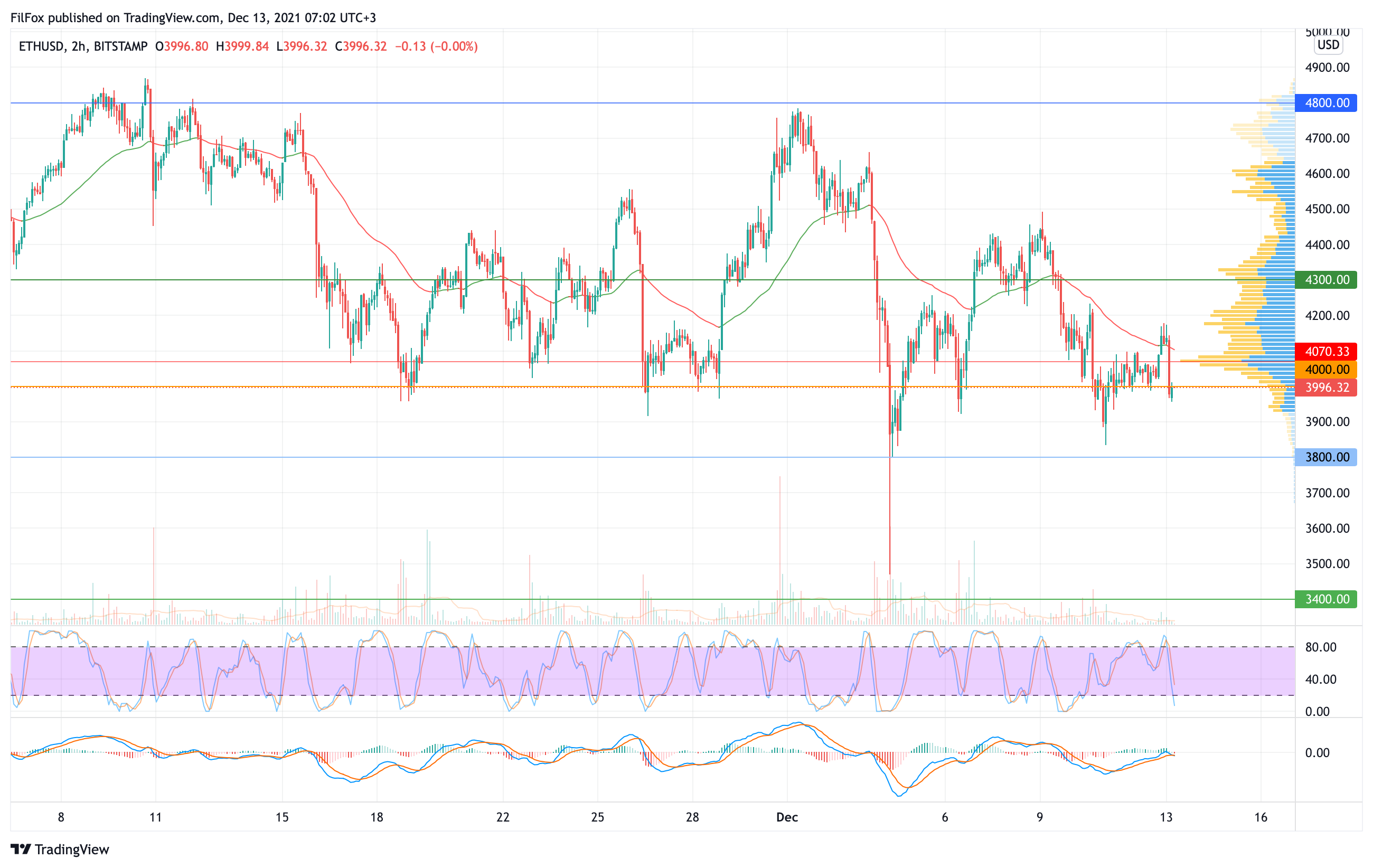Screen dimensions: 1373x868
Task: Click date 16 on the time axis
Action: [x=1261, y=817]
